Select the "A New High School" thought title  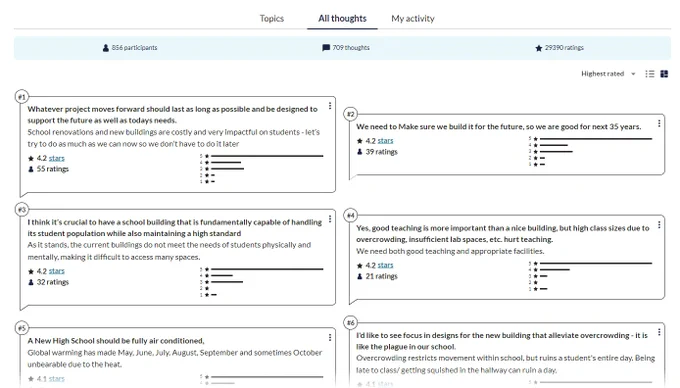(116, 341)
